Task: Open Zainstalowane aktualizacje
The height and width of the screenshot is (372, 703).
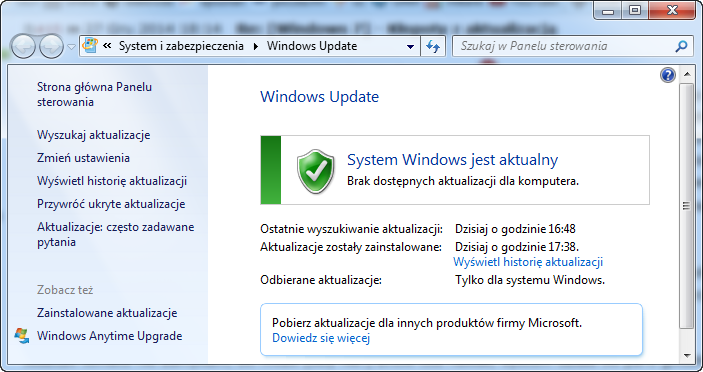Action: coord(107,313)
